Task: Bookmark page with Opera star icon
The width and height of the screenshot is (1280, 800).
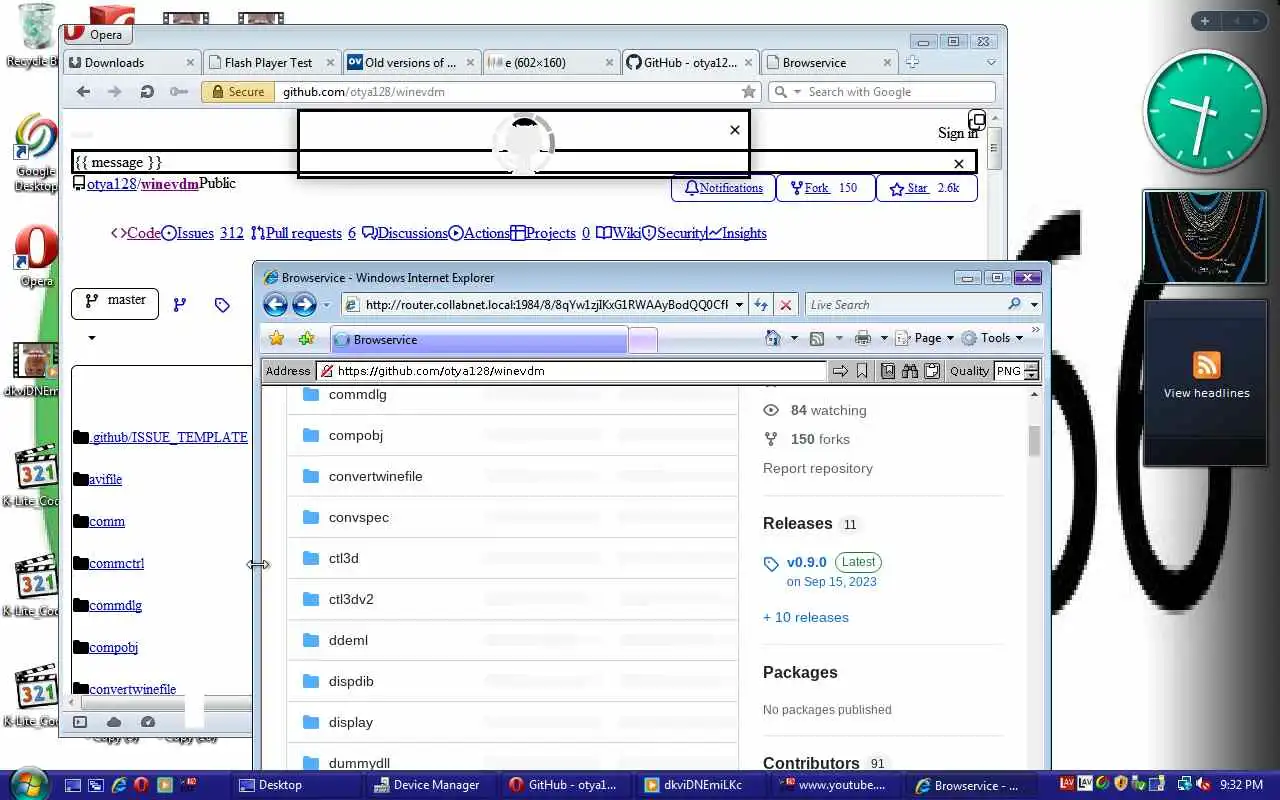Action: coord(747,91)
